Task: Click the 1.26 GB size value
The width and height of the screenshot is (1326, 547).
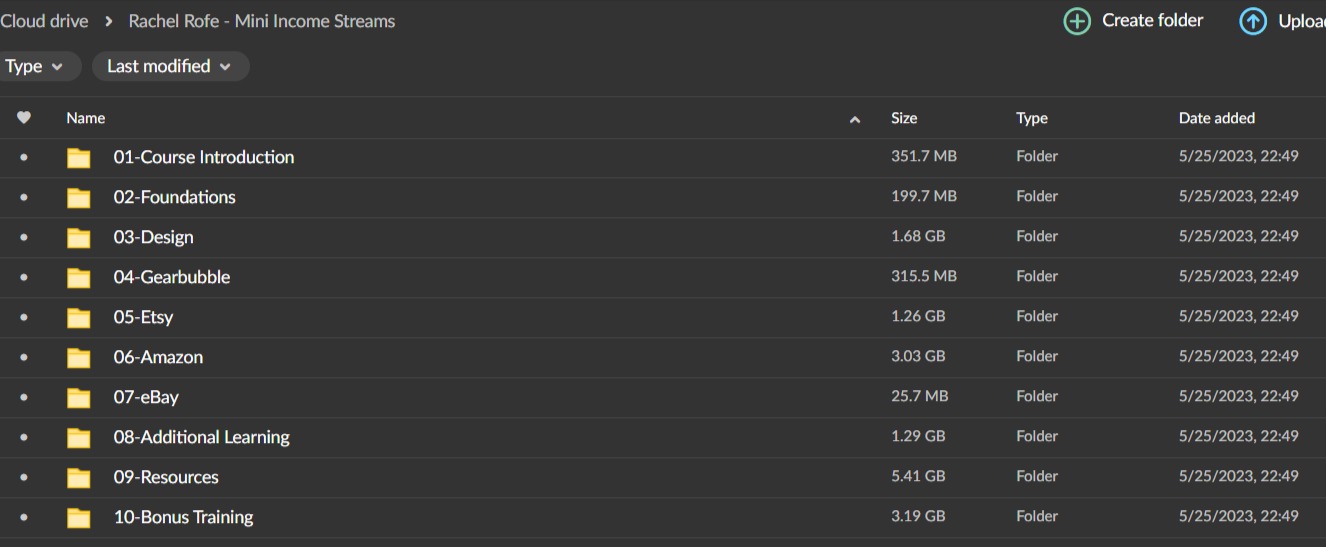Action: [x=918, y=316]
